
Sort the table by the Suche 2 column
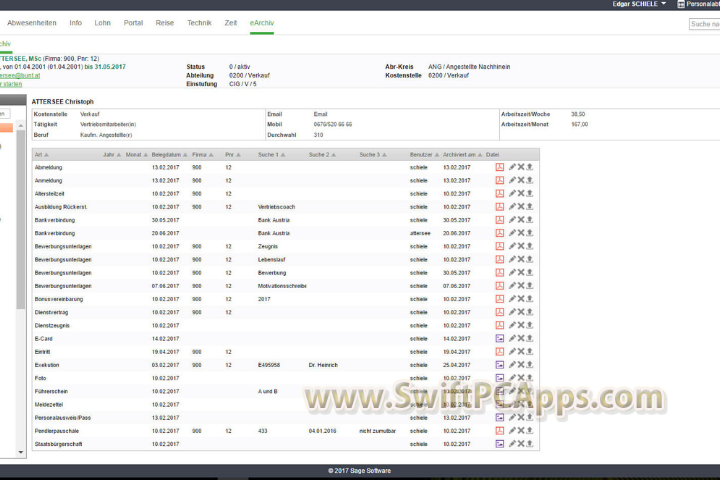pos(322,155)
